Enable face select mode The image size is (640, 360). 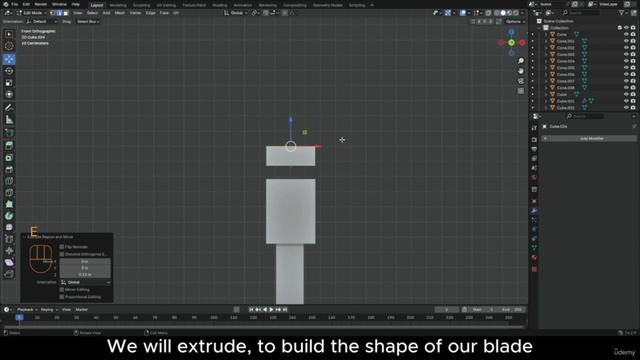coord(66,13)
